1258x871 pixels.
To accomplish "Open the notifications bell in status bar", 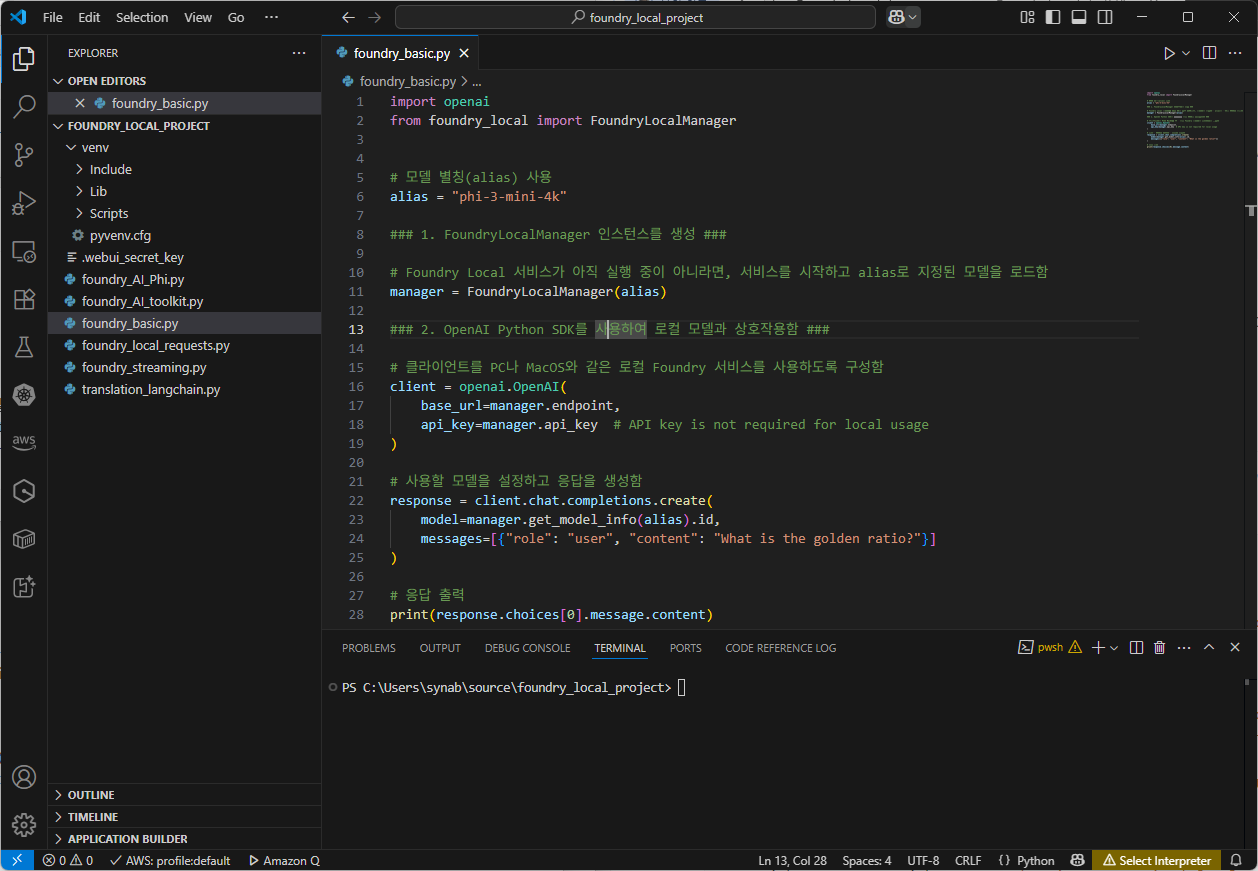I will point(1237,860).
